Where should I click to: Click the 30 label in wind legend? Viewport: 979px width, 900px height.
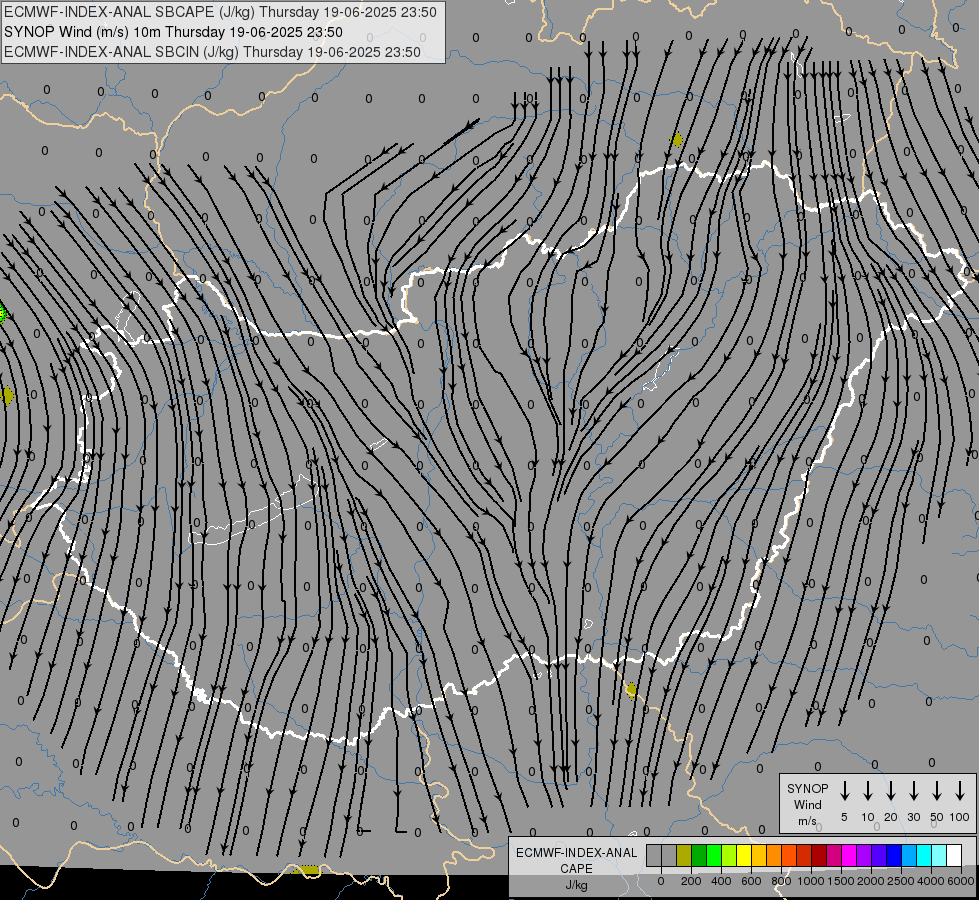[x=913, y=817]
